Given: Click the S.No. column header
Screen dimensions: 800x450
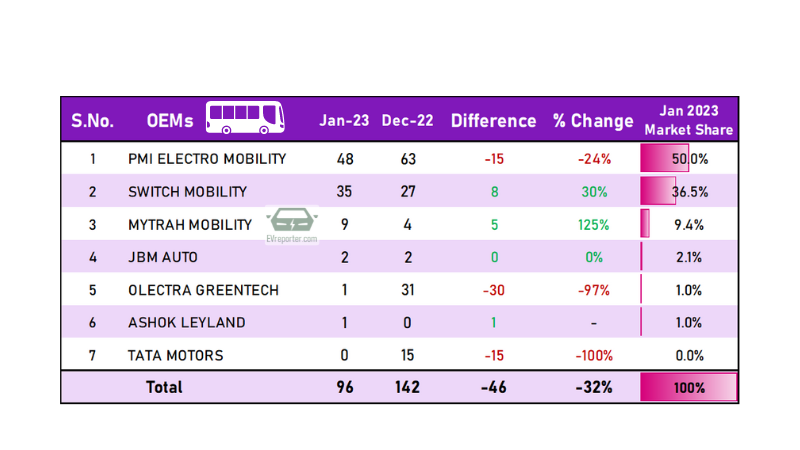Looking at the screenshot, I should pos(92,121).
